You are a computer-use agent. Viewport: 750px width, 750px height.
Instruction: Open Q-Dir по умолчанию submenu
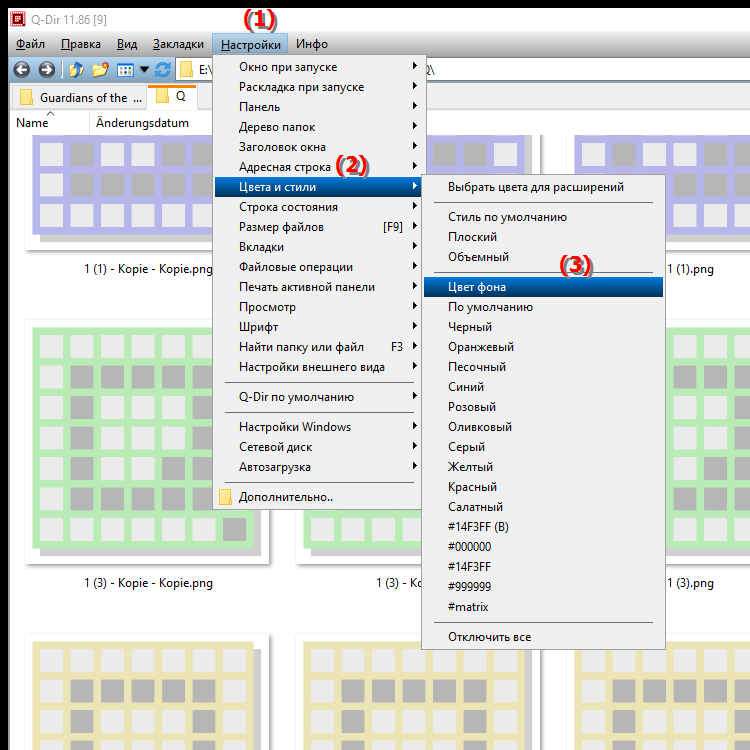[318, 397]
